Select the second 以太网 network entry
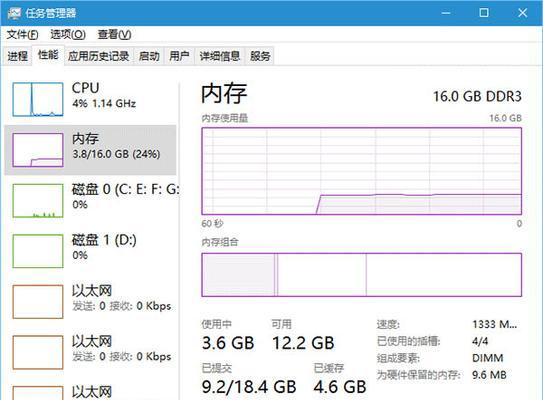The image size is (543, 400). pos(92,352)
